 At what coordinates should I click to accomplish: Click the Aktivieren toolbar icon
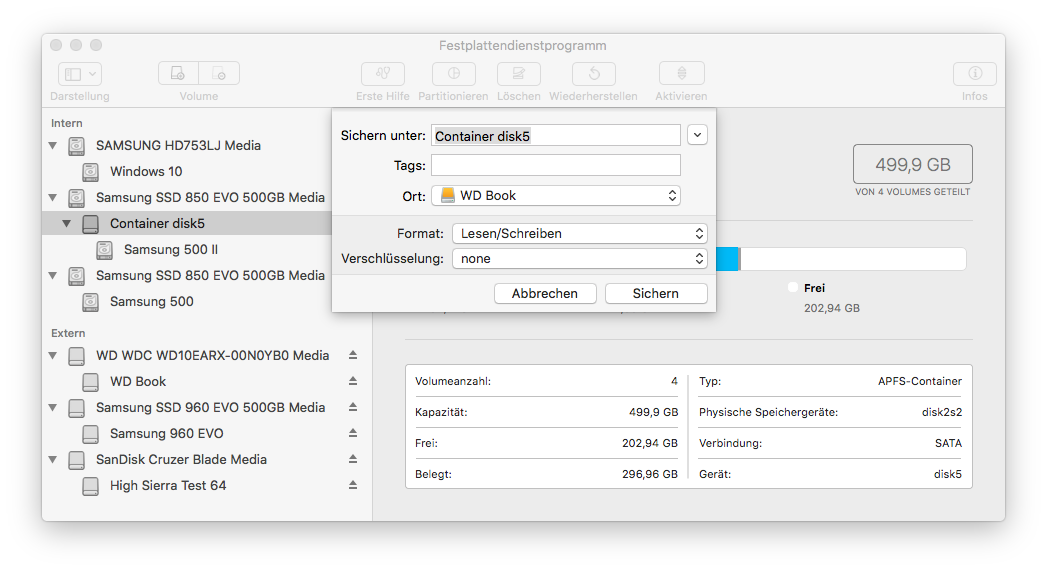[x=681, y=74]
